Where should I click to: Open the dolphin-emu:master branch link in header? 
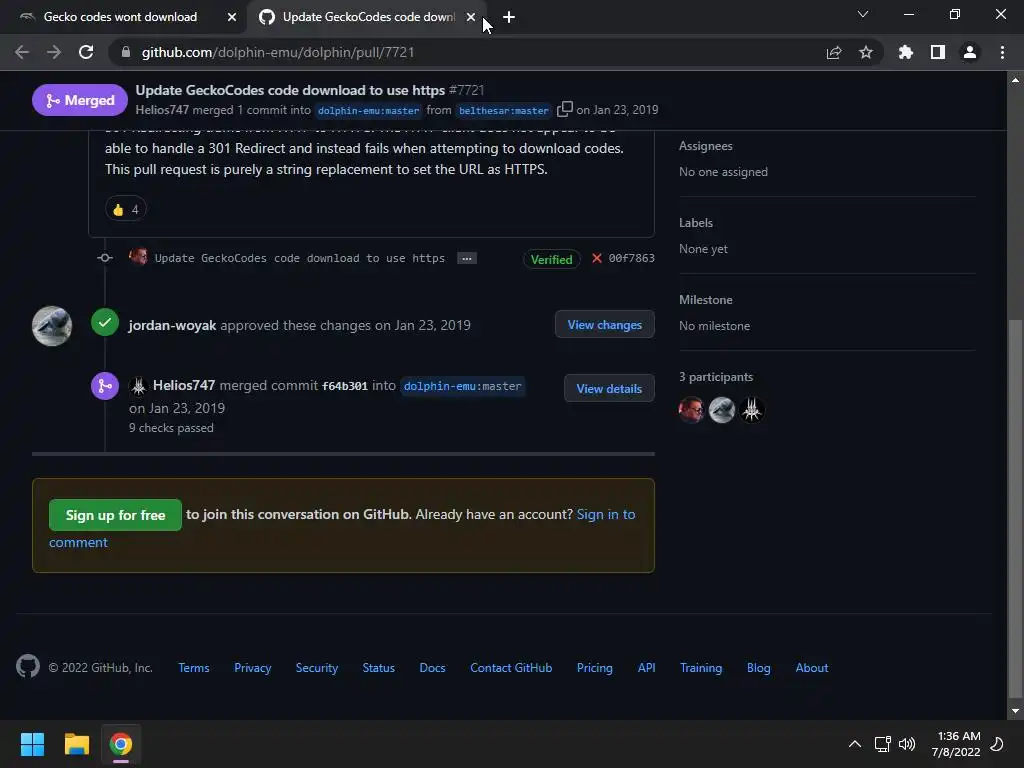click(368, 110)
